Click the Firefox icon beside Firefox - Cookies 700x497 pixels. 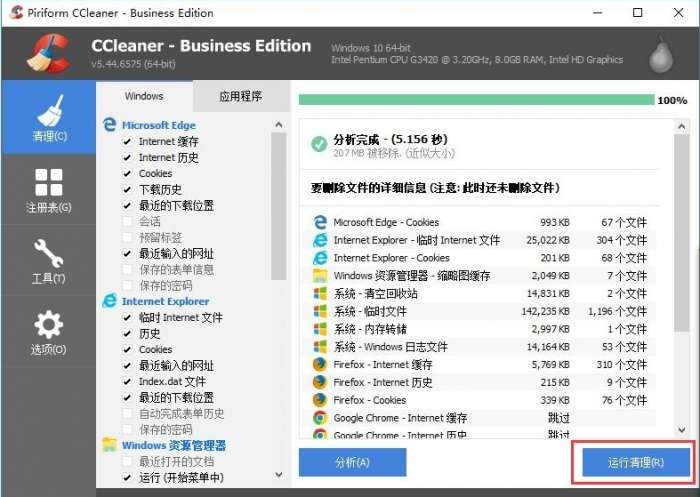point(320,400)
